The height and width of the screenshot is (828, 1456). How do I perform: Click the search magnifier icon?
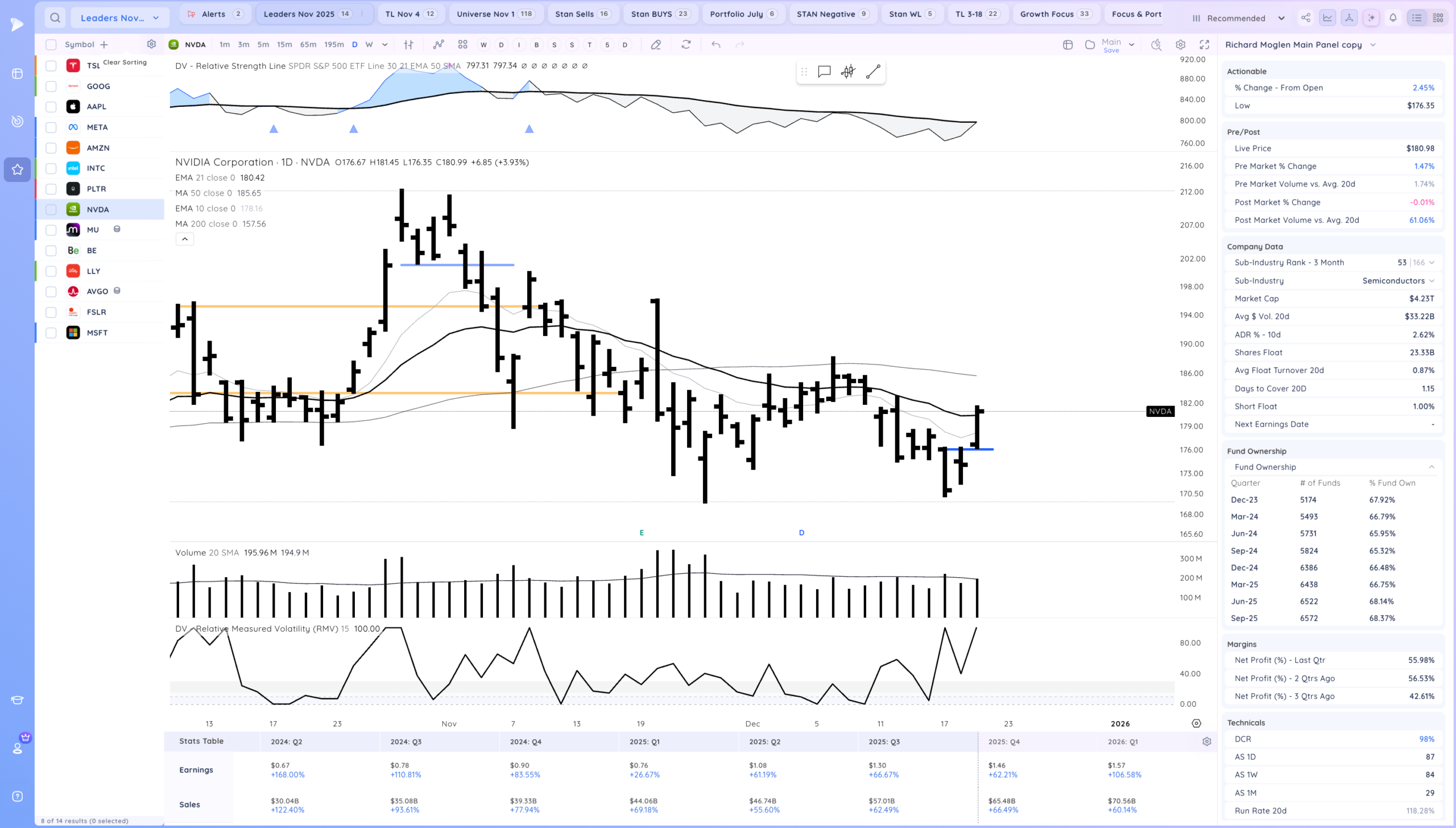pos(55,18)
